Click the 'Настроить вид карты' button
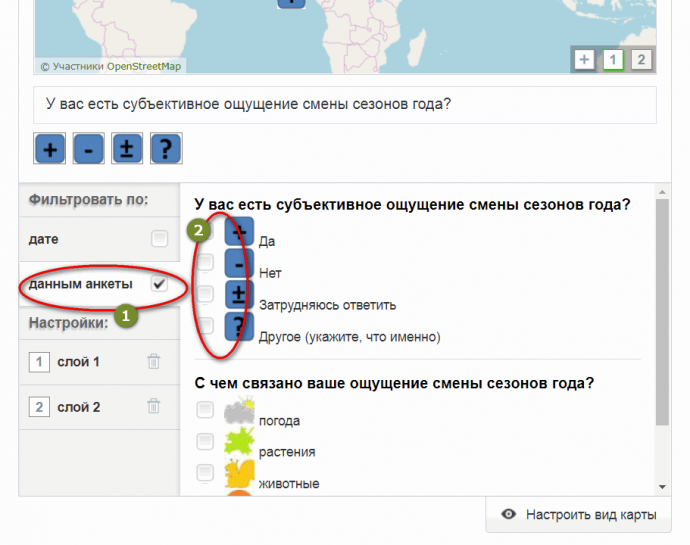This screenshot has height=545, width=690. click(580, 515)
